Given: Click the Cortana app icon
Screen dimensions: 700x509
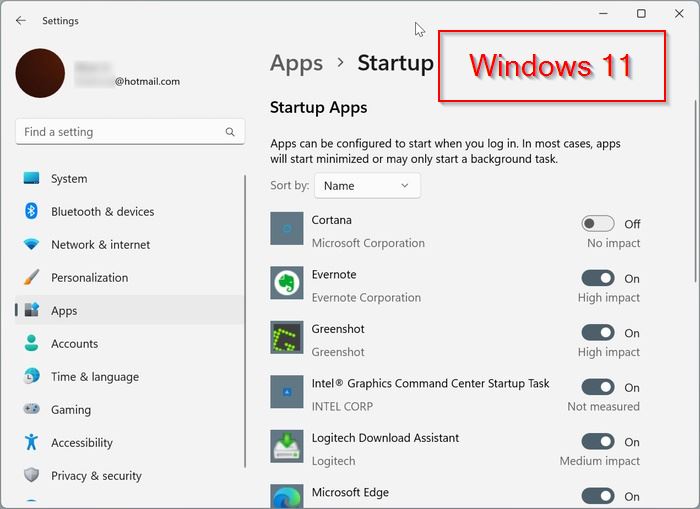Looking at the screenshot, I should (x=287, y=228).
